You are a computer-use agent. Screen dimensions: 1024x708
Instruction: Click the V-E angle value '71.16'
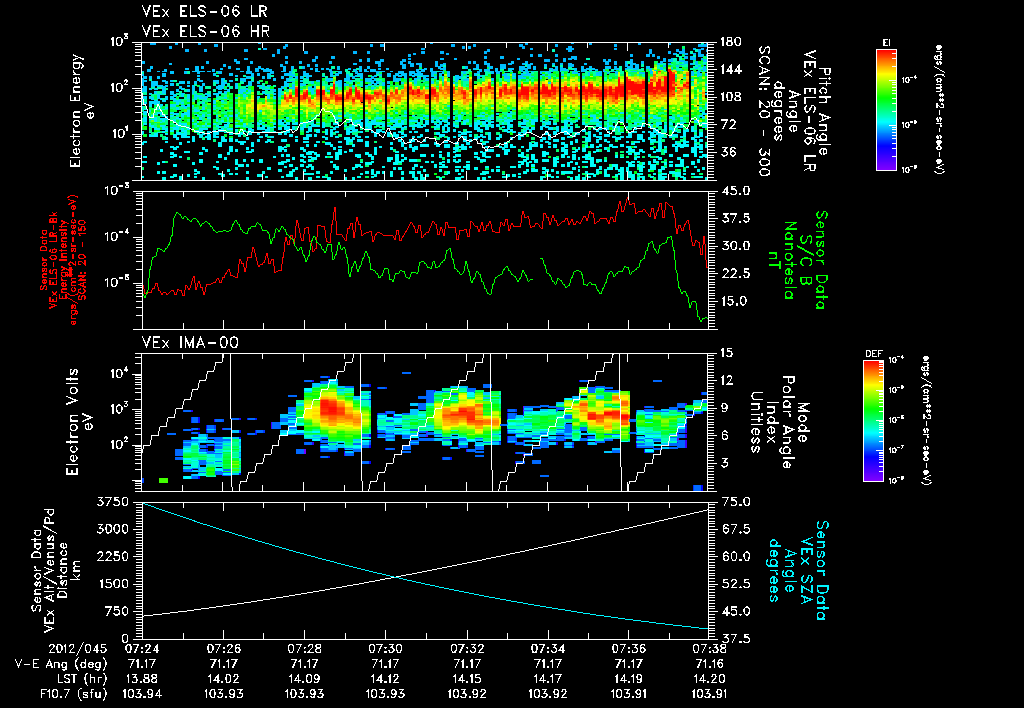tap(709, 664)
